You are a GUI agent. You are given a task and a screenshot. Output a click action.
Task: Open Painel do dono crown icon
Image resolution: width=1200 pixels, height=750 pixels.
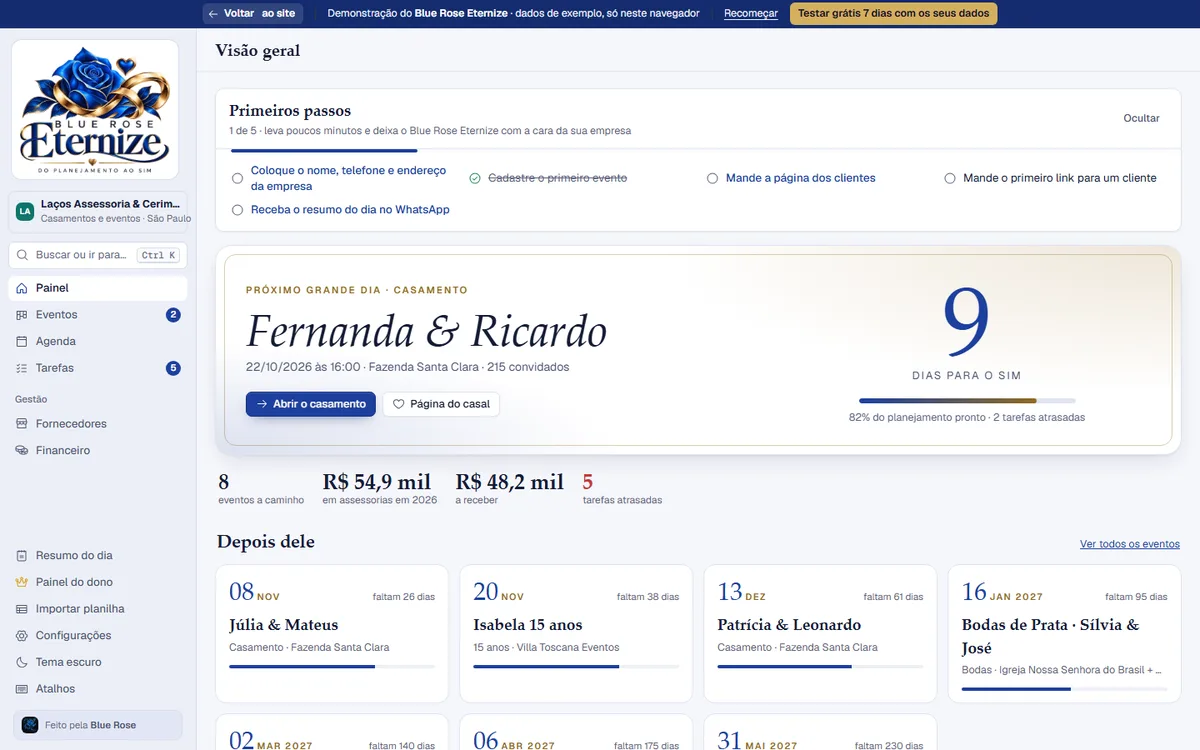coord(22,582)
